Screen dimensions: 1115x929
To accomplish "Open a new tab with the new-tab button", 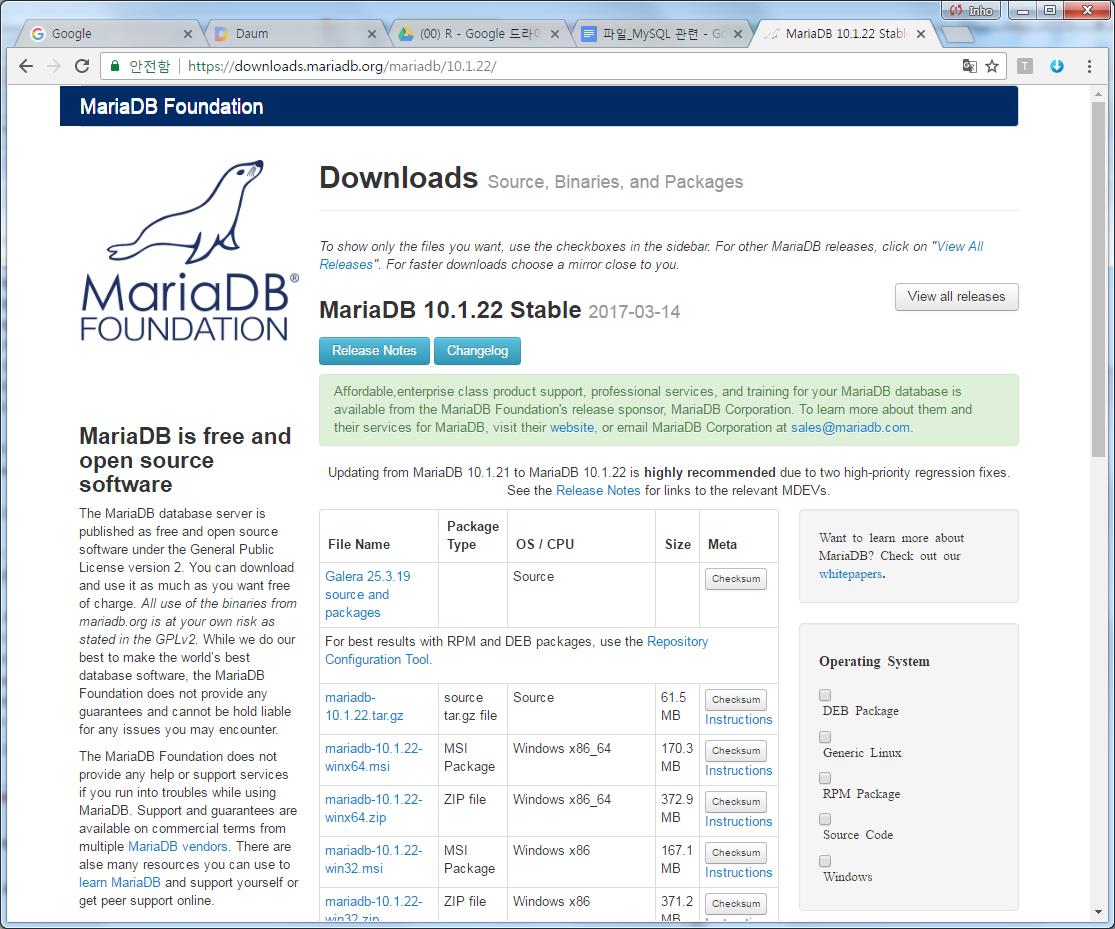I will tap(958, 33).
